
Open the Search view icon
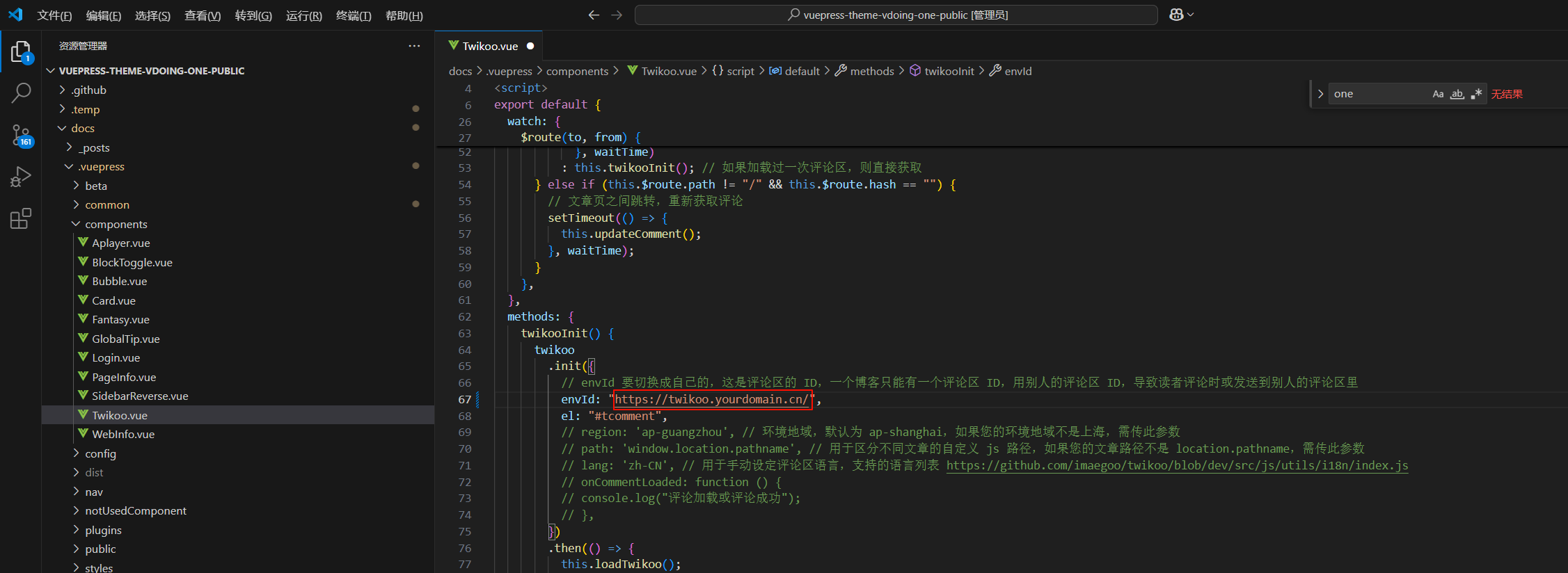(21, 92)
